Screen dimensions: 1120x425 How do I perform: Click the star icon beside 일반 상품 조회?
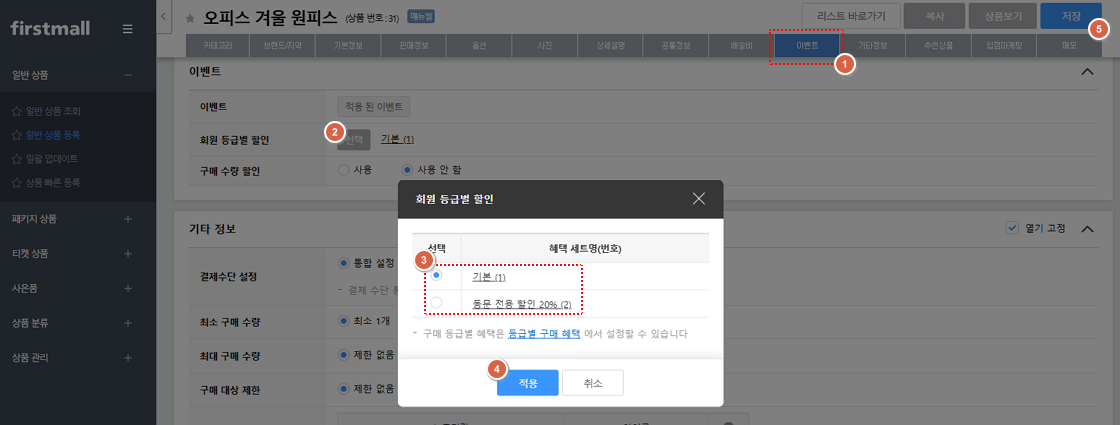point(17,111)
